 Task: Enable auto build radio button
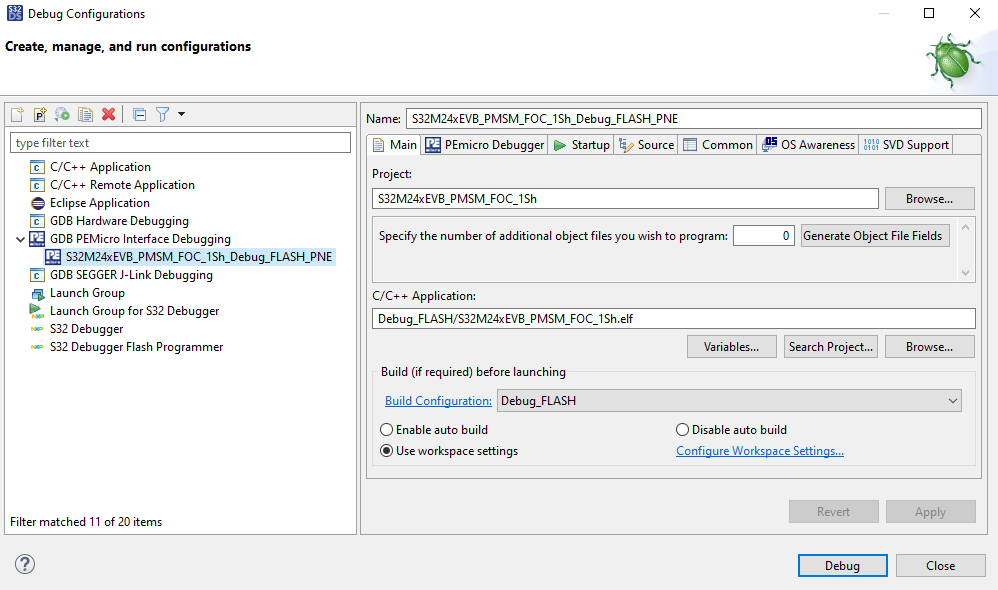click(387, 429)
